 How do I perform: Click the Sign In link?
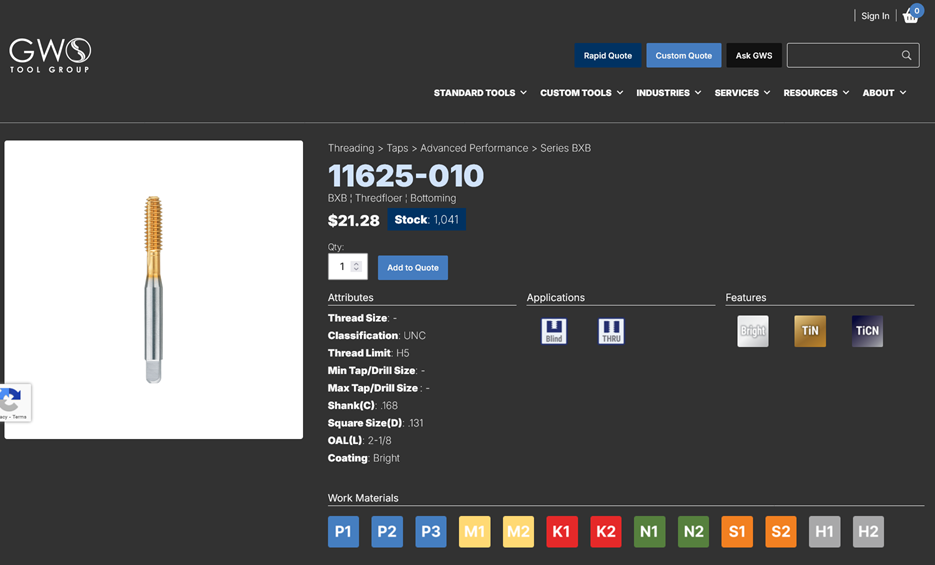coord(875,16)
